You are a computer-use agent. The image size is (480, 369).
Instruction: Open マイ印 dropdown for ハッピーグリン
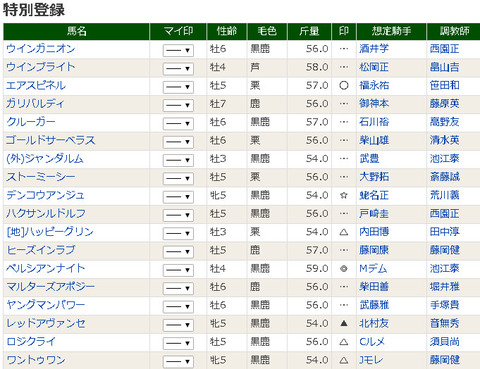tap(178, 234)
